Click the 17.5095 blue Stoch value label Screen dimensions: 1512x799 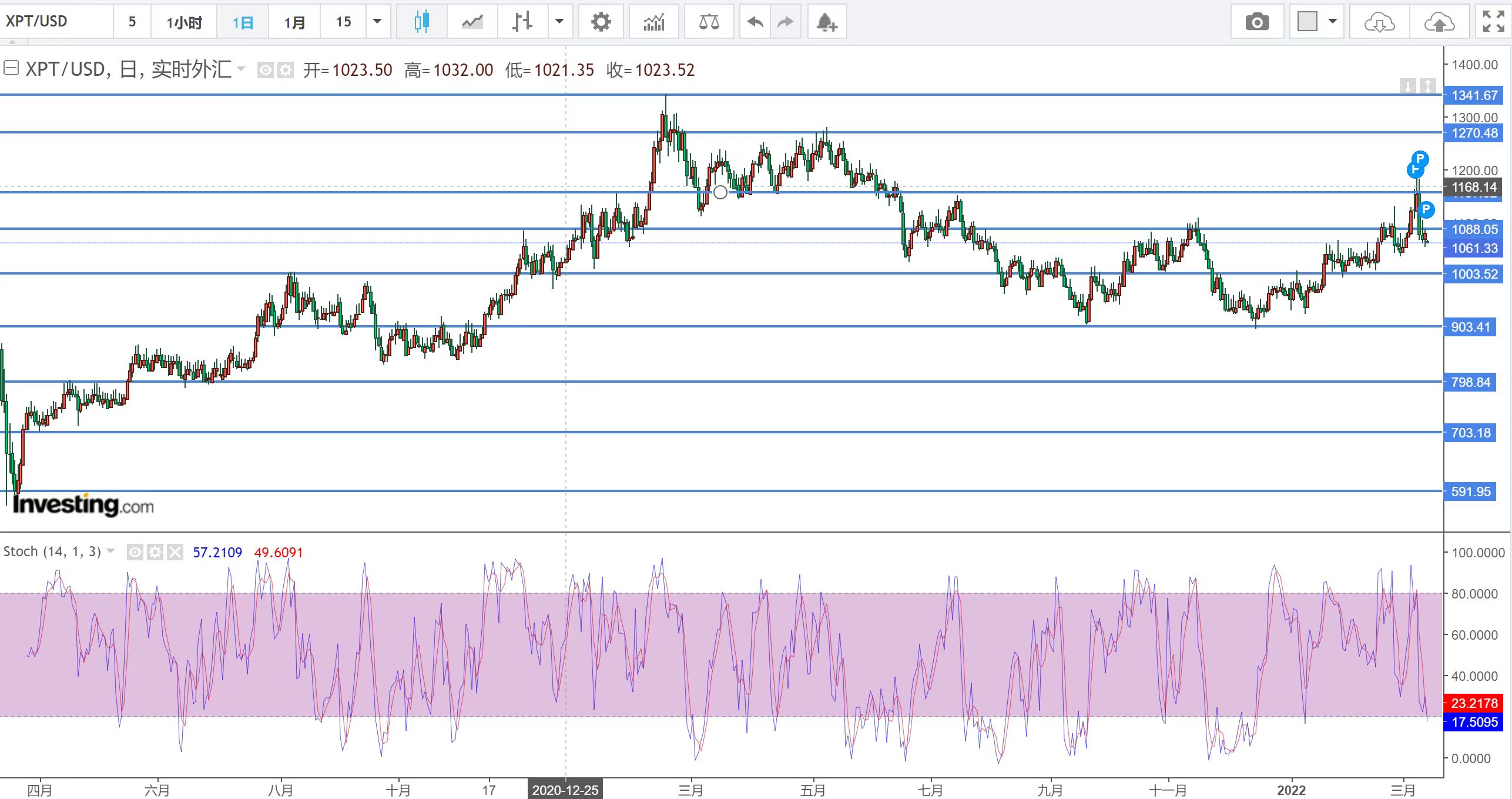(1474, 722)
